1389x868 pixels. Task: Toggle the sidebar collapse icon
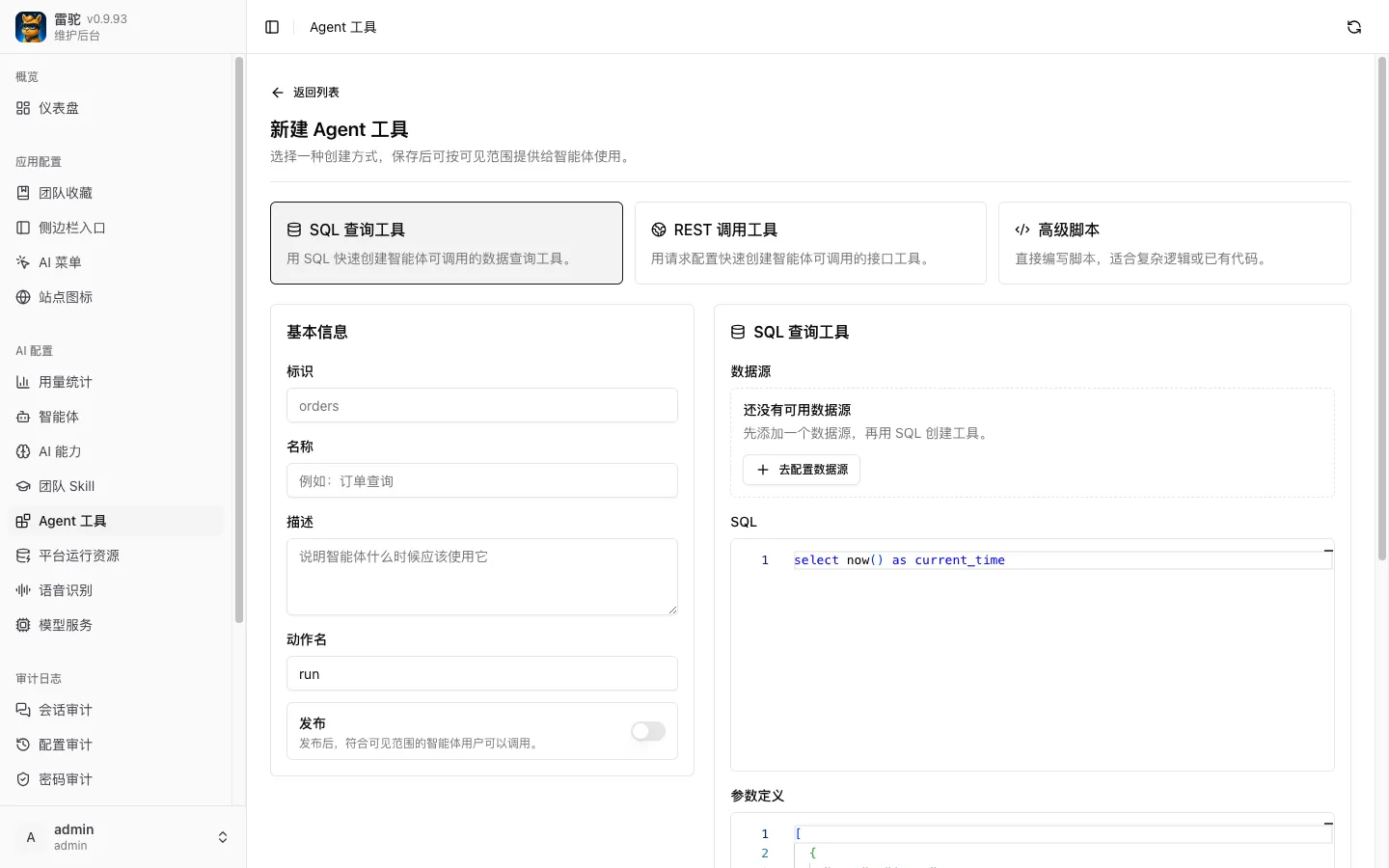coord(272,27)
